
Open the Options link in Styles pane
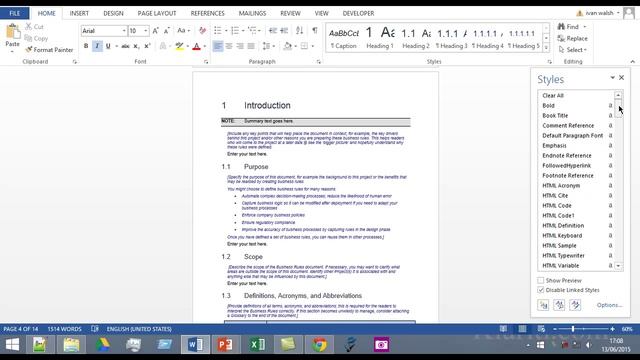pyautogui.click(x=609, y=305)
